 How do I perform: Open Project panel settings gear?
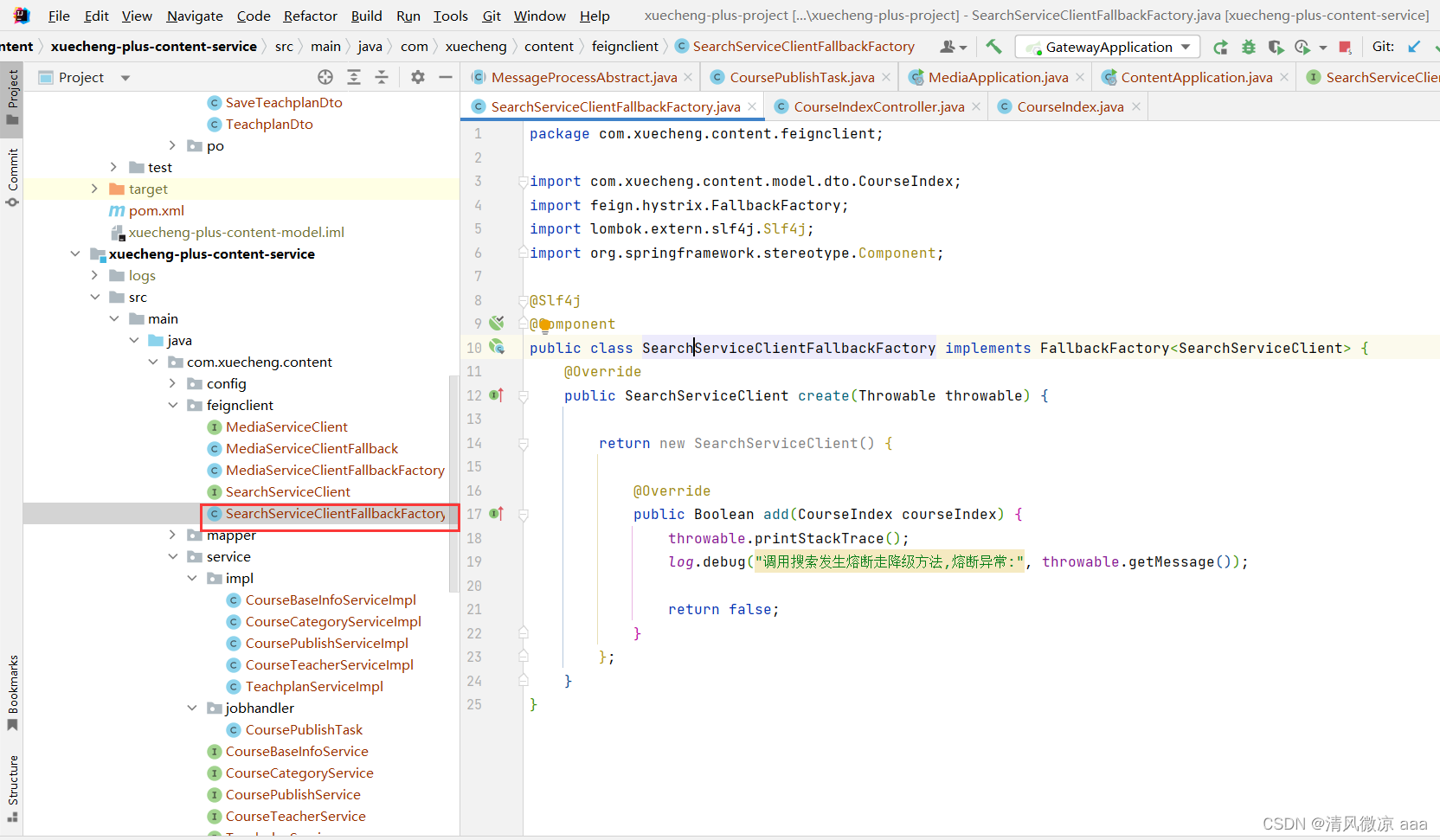[418, 77]
